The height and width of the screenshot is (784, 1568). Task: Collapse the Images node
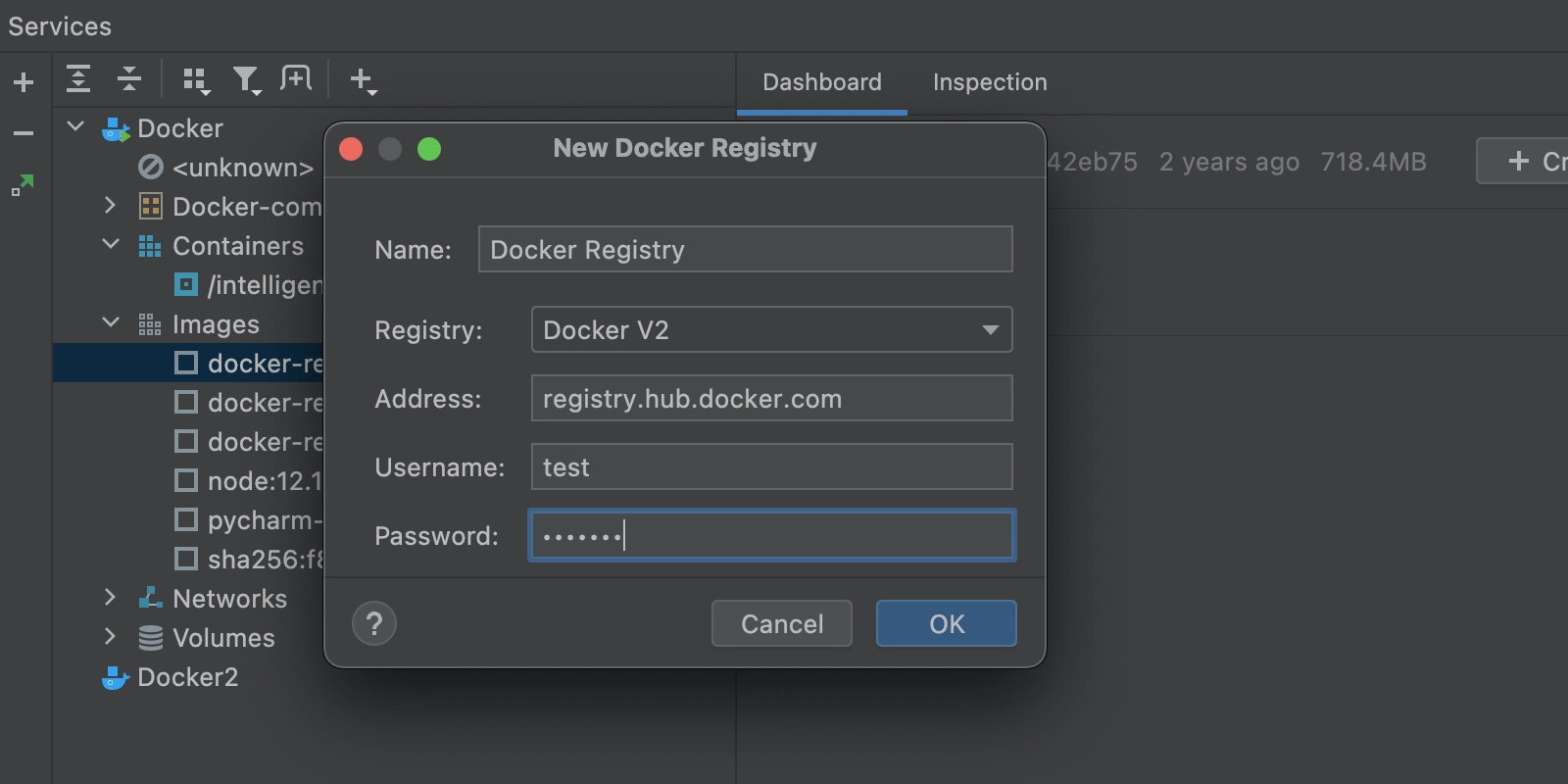(x=111, y=322)
